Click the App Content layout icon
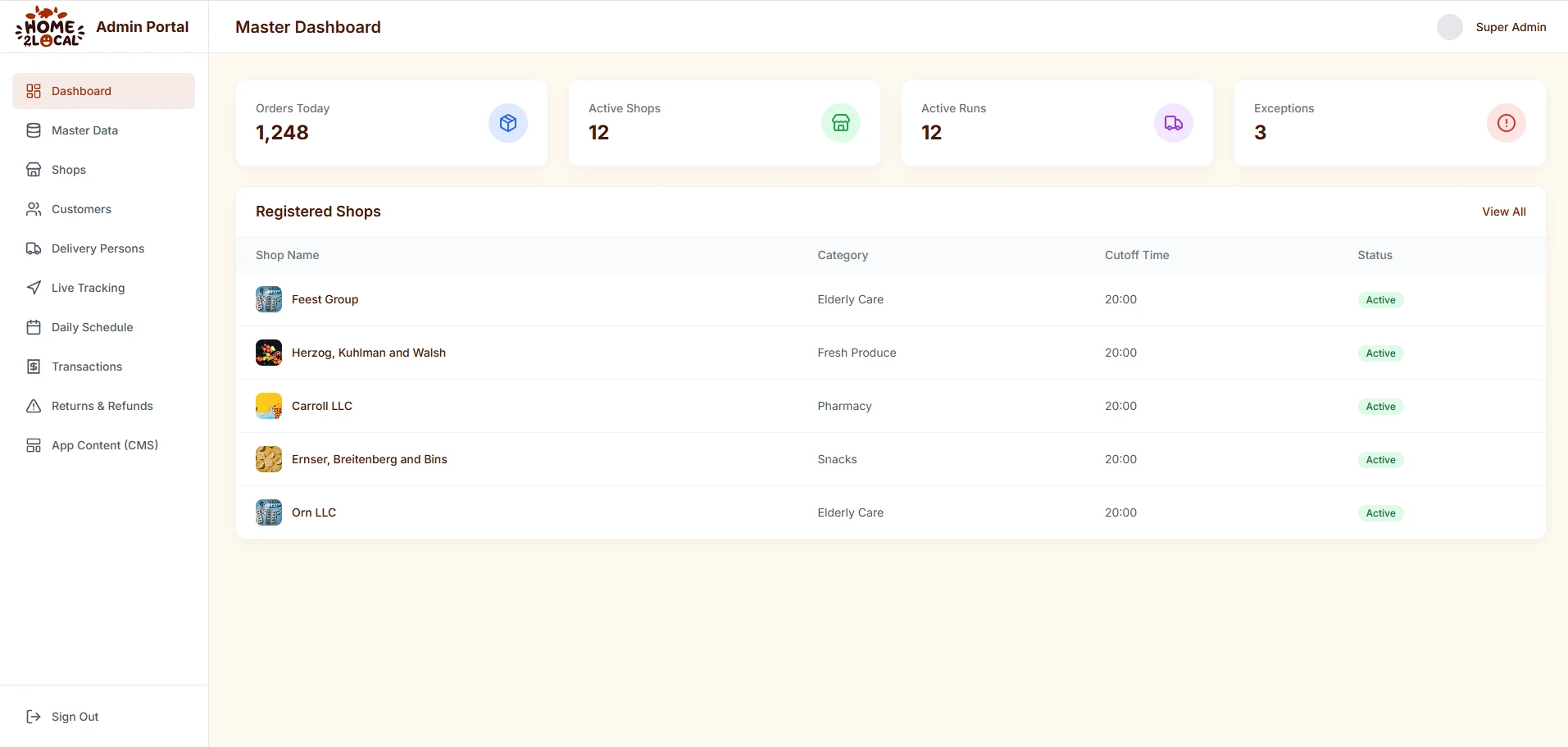 tap(34, 445)
